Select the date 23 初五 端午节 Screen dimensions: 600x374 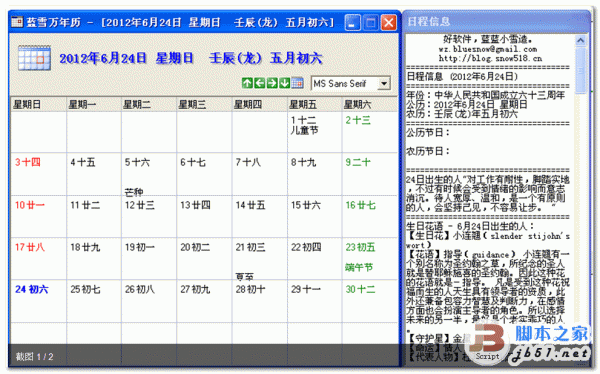pyautogui.click(x=370, y=259)
